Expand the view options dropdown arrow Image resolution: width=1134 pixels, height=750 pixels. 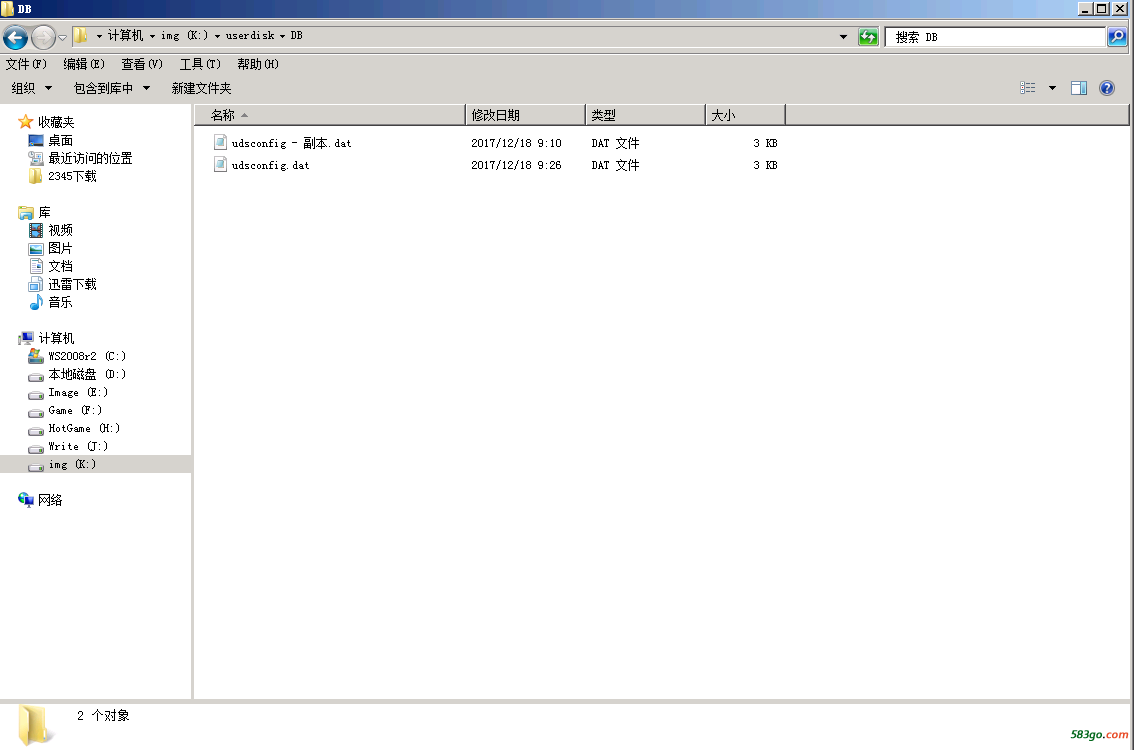click(x=1052, y=88)
